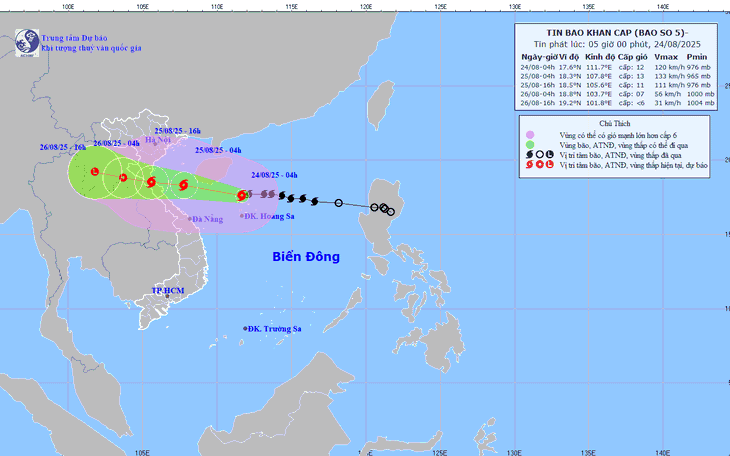Click the 'Biển Đông' sea label
Image resolution: width=730 pixels, height=456 pixels.
tap(306, 257)
